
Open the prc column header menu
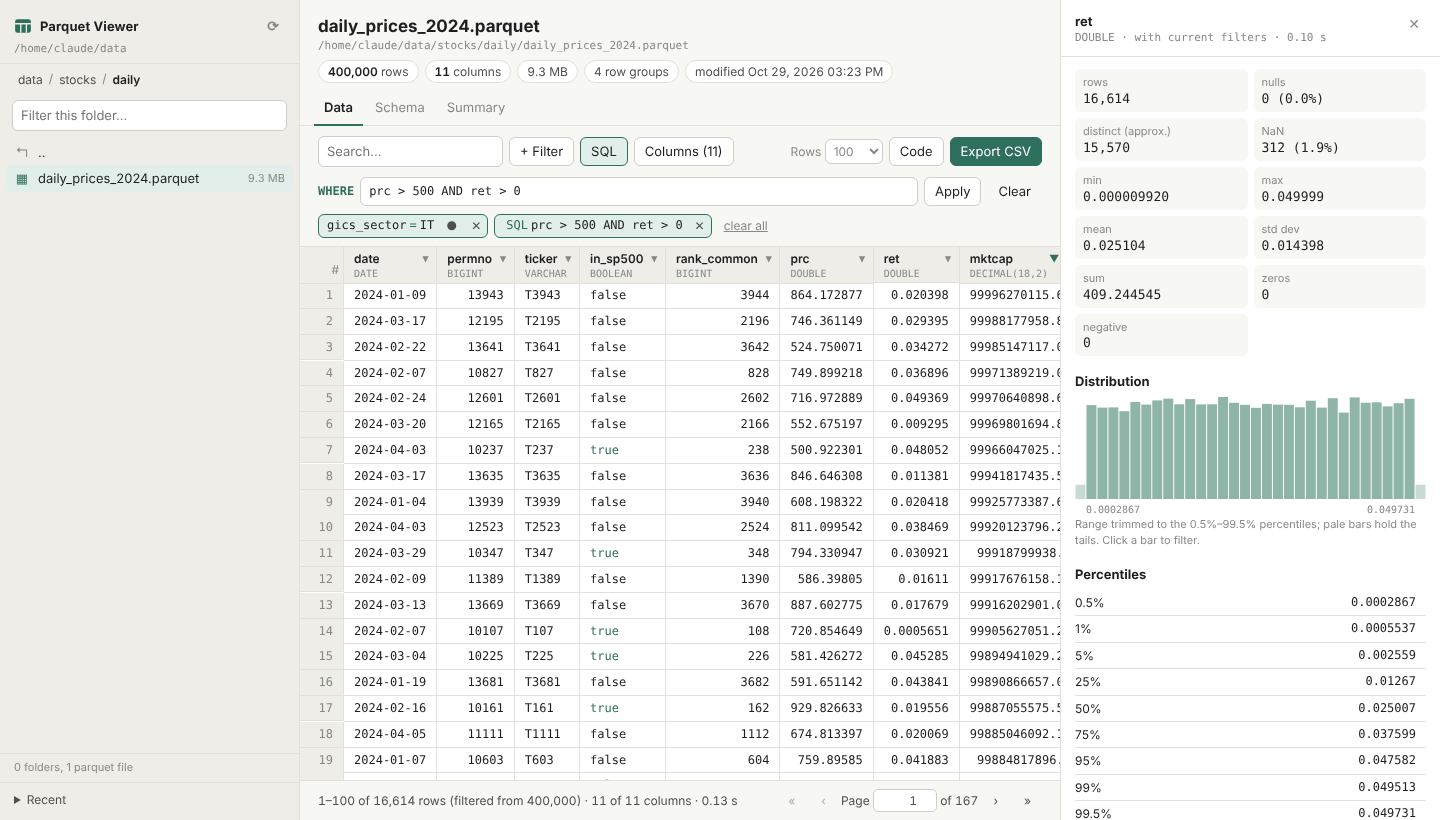pyautogui.click(x=862, y=259)
